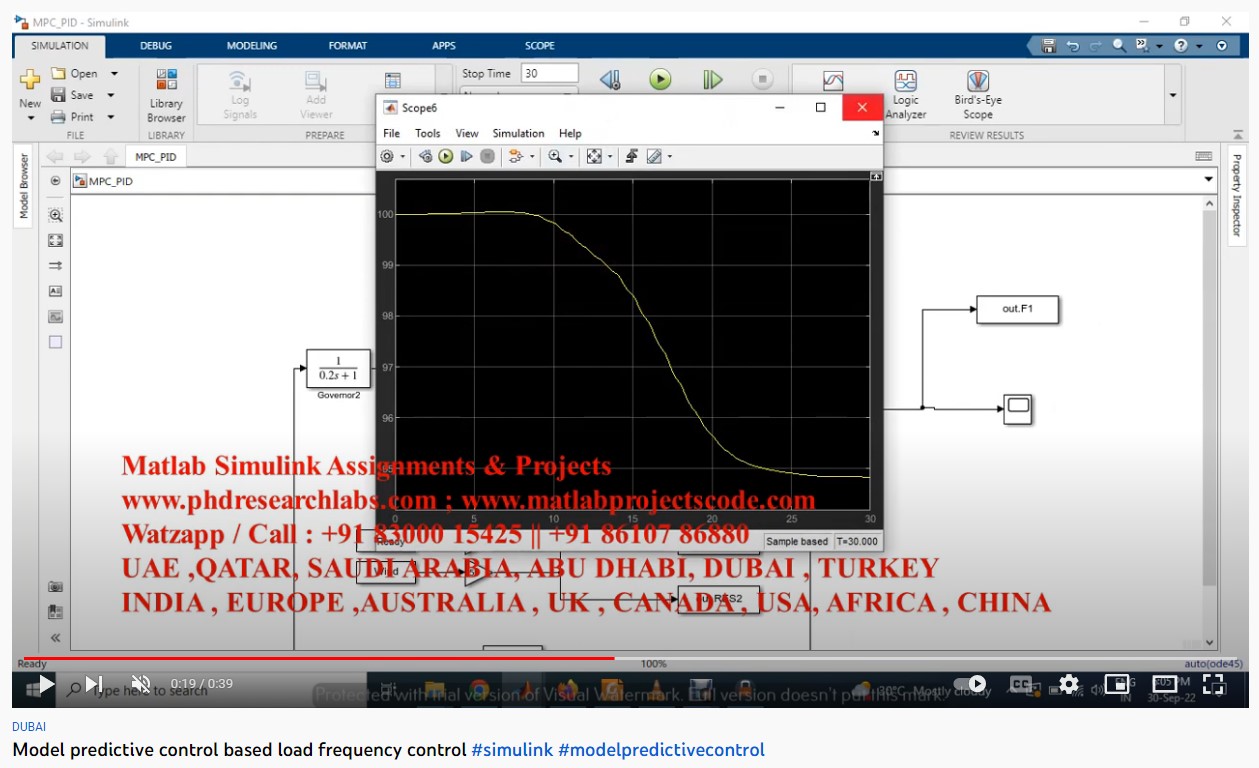
Task: Toggle video mute speaker icon
Action: click(141, 685)
